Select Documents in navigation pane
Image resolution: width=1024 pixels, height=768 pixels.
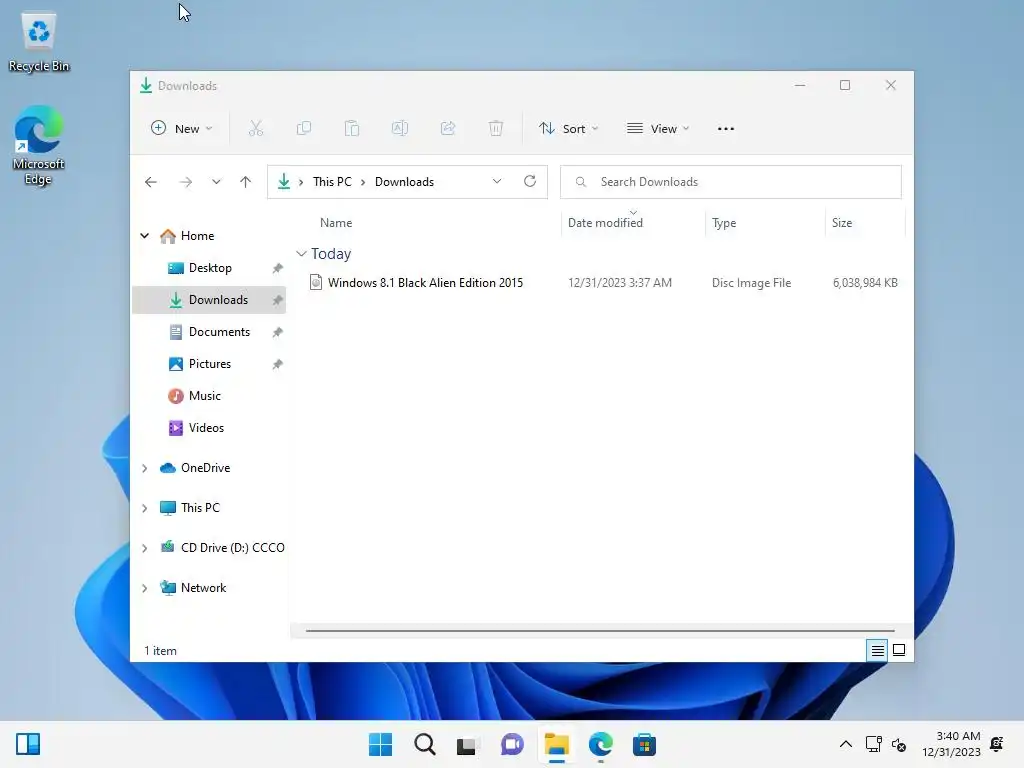pos(209,332)
